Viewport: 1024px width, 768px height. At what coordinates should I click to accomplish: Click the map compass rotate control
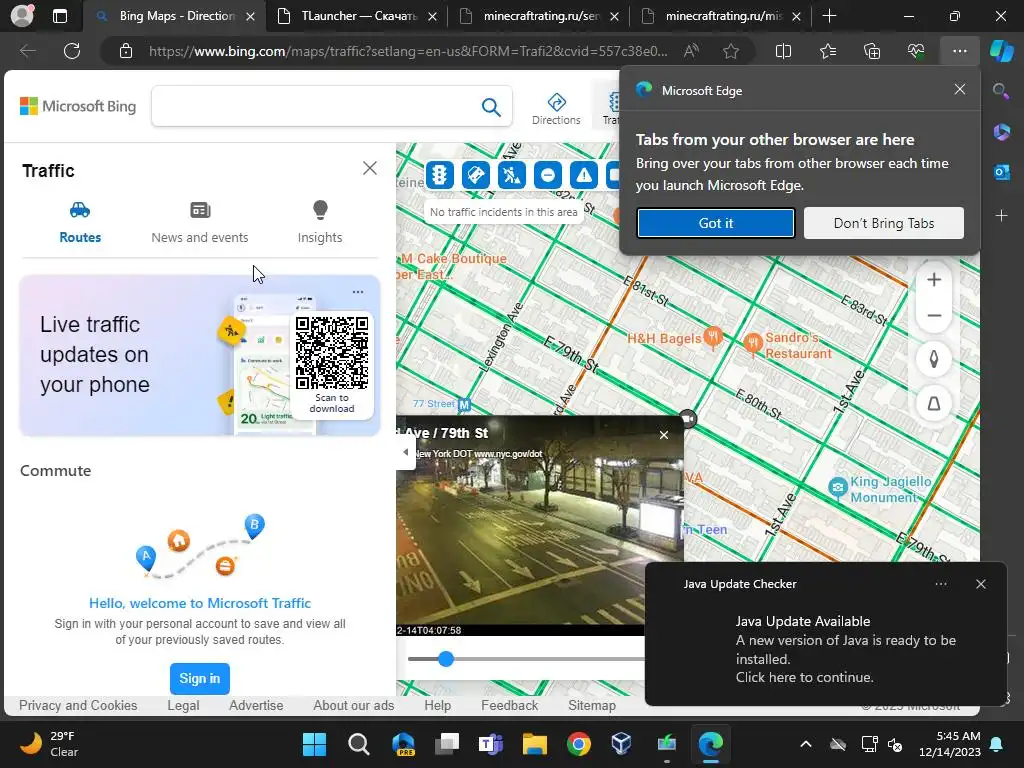point(934,359)
